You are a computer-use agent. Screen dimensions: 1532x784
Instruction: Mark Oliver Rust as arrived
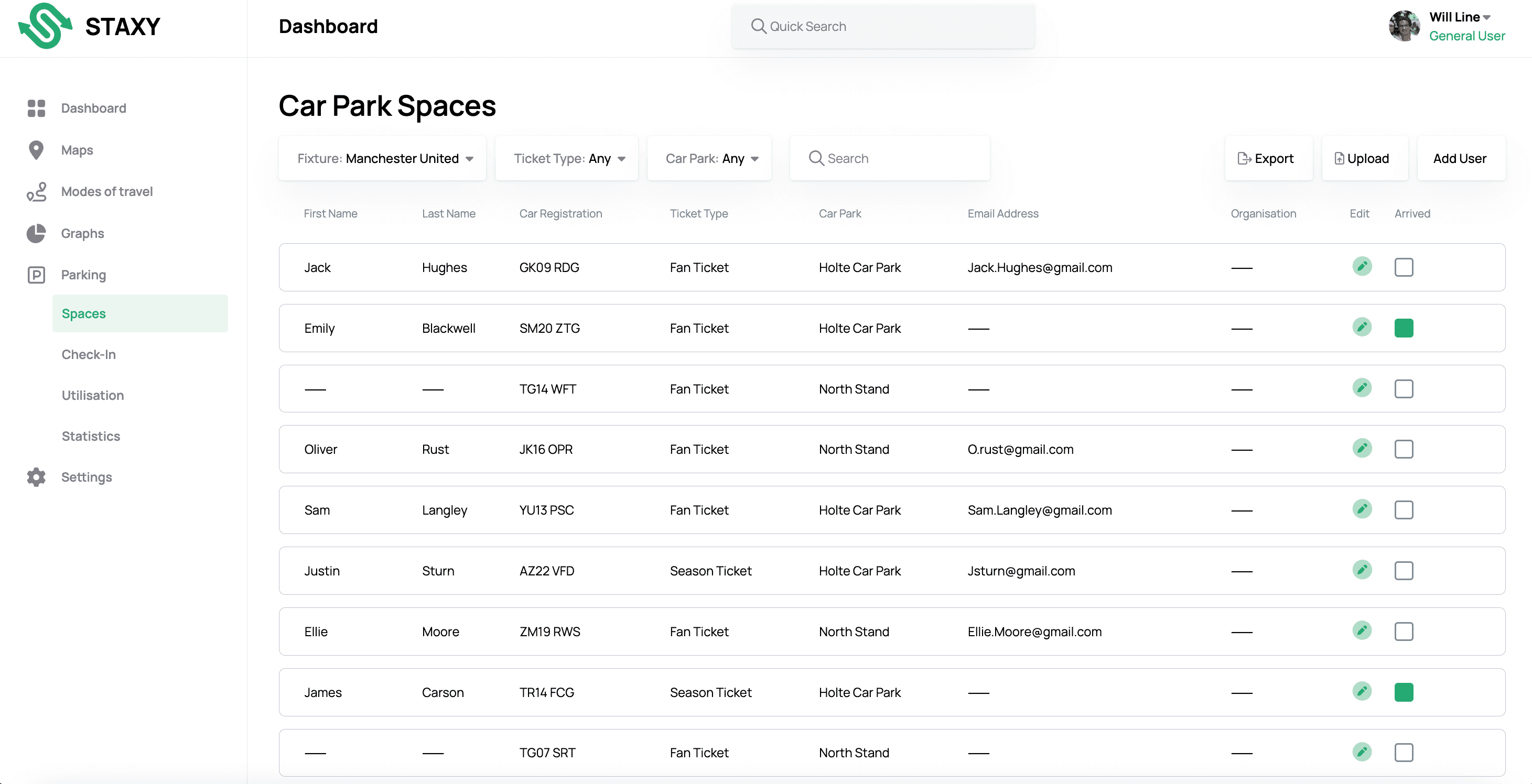(x=1404, y=449)
